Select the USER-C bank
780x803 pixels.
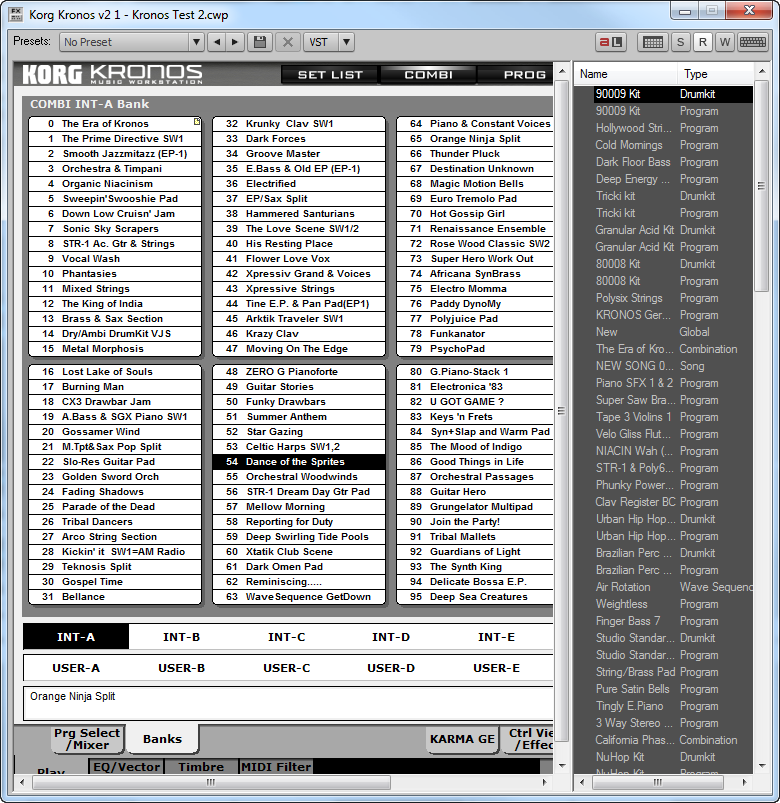click(286, 668)
